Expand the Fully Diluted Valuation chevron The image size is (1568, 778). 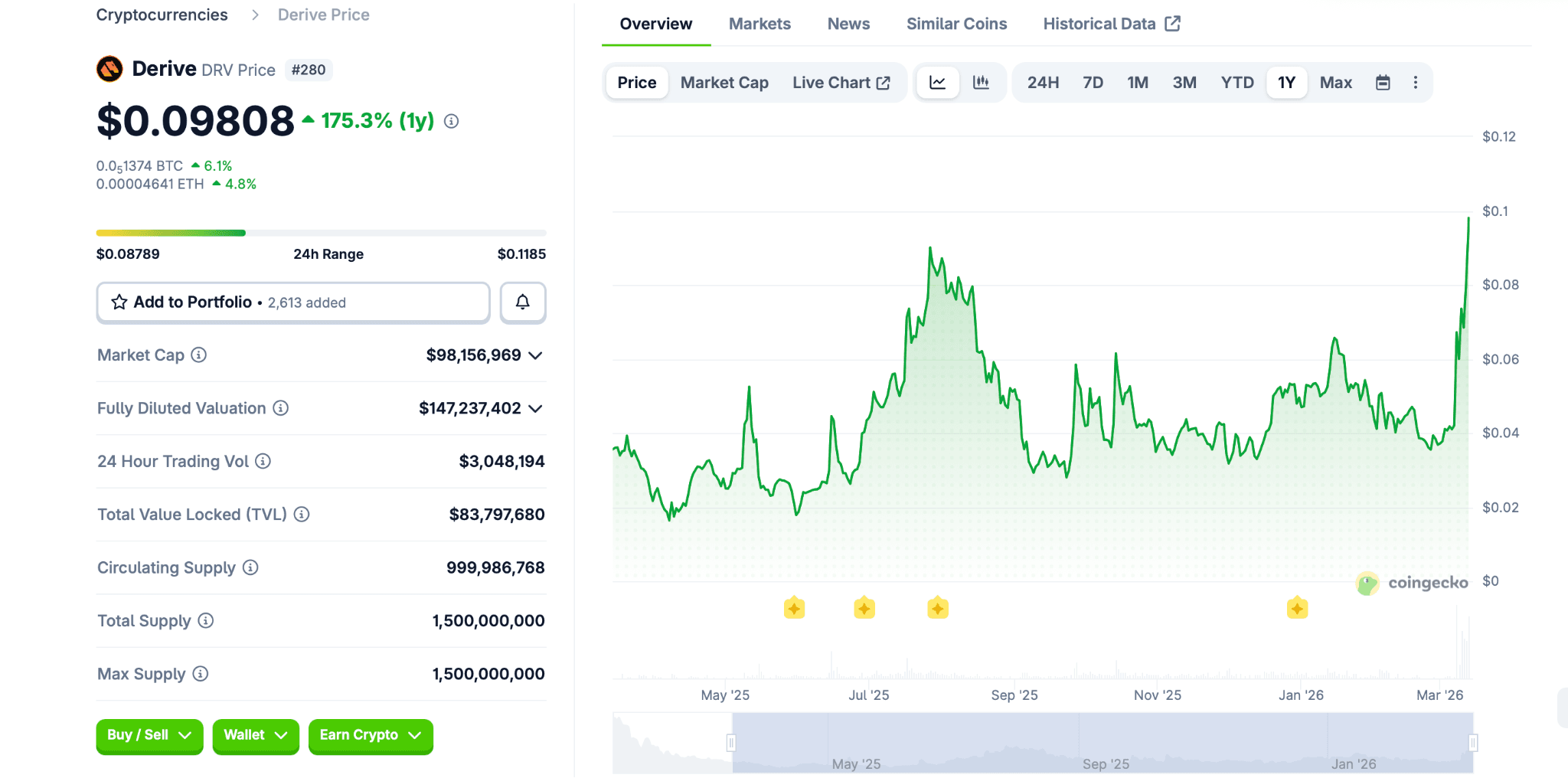tap(536, 409)
